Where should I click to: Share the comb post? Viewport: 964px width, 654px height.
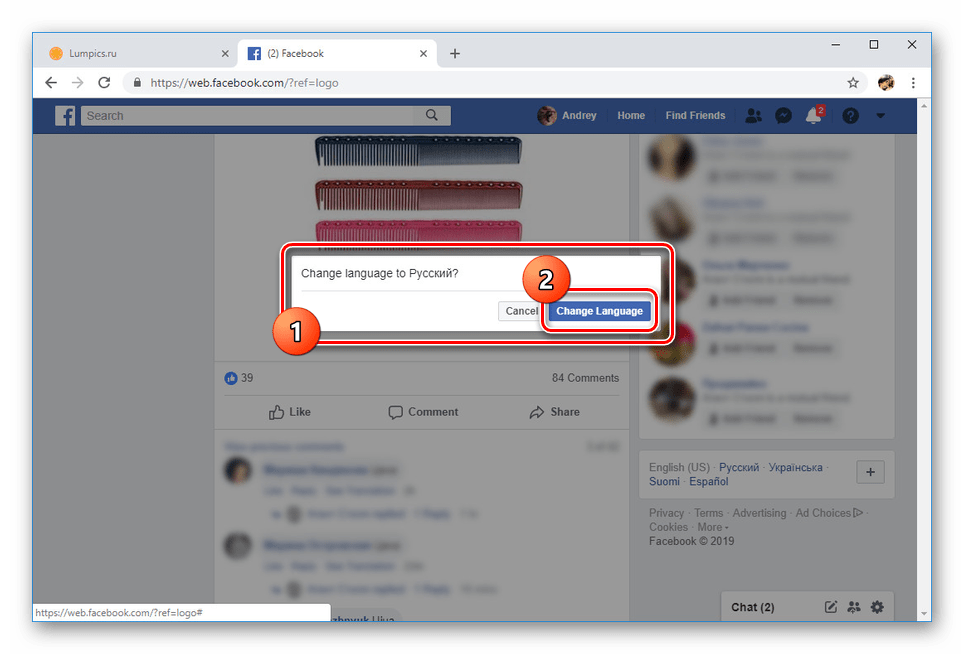click(x=555, y=412)
